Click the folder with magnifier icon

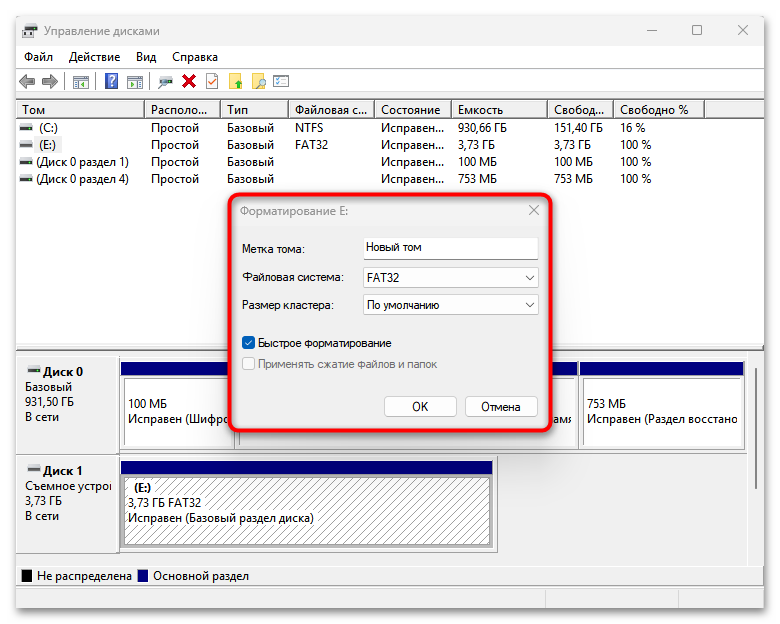coord(259,81)
